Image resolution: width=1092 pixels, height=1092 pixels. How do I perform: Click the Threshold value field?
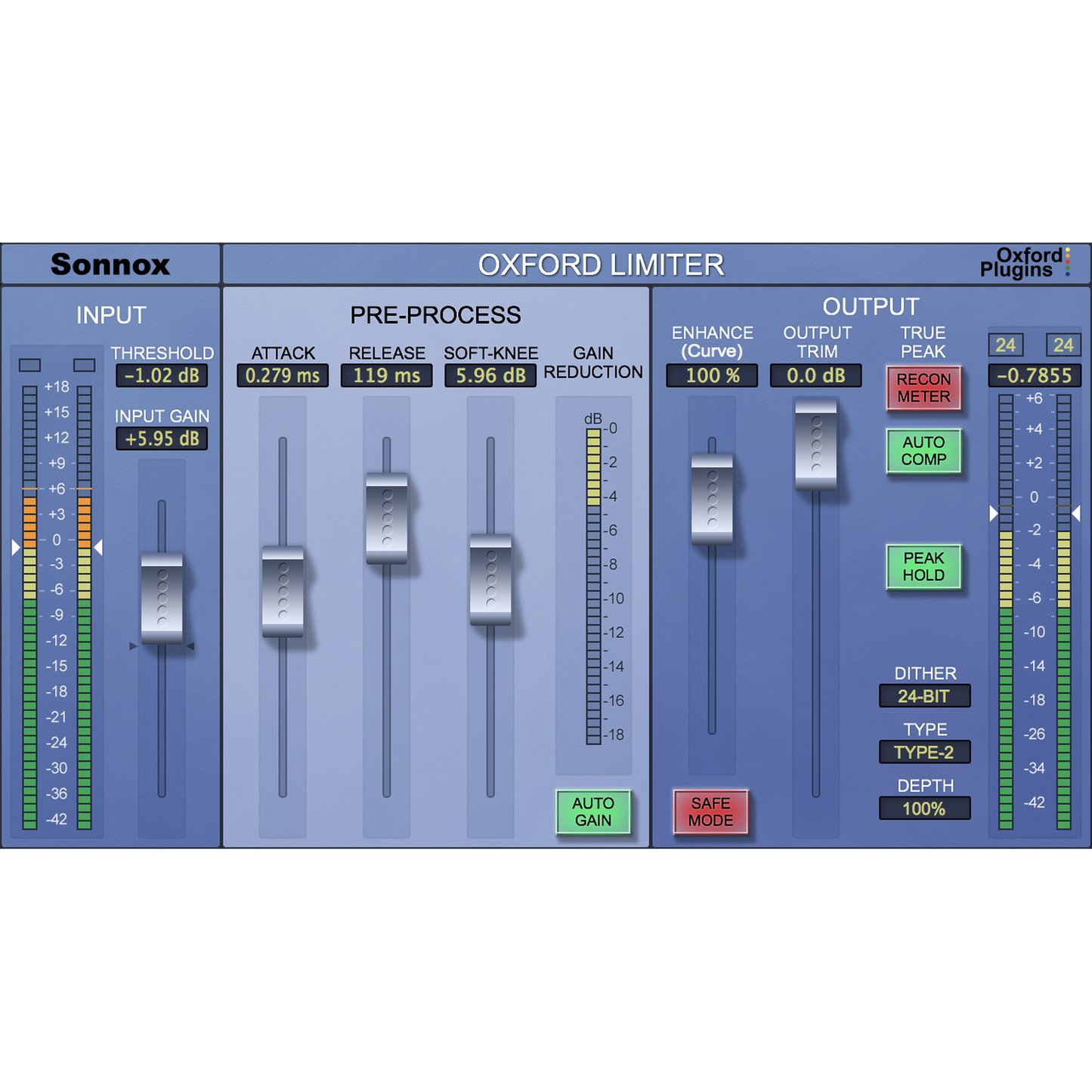(162, 376)
